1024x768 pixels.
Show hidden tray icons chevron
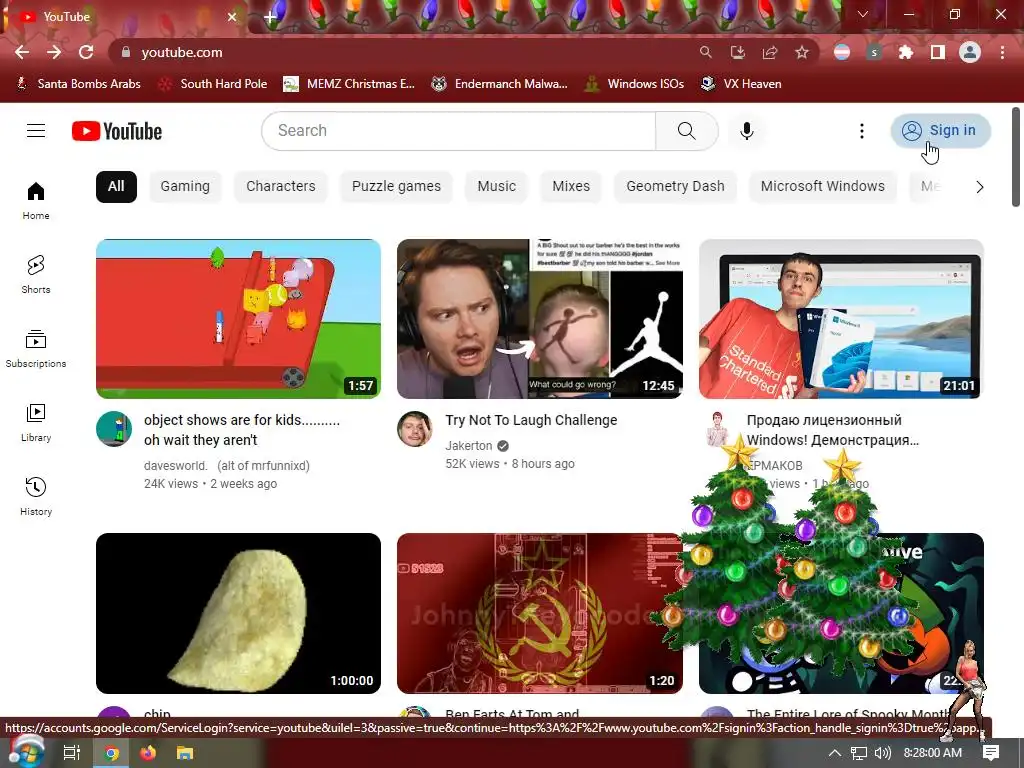point(835,753)
